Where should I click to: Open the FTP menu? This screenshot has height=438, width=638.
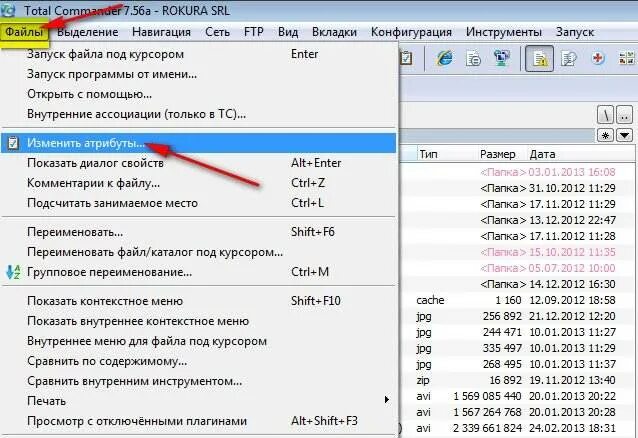point(254,32)
